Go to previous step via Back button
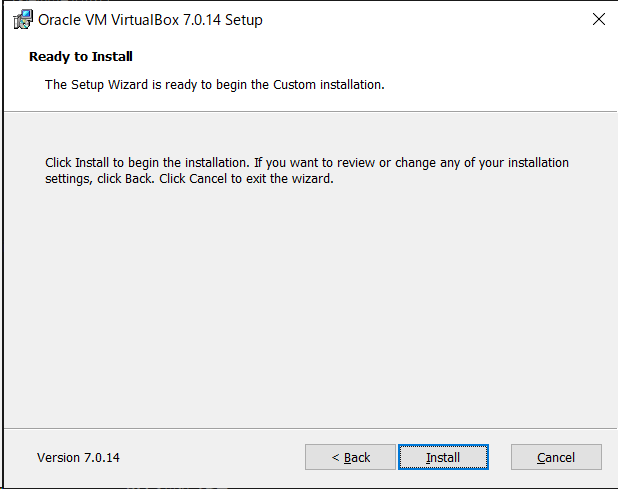The height and width of the screenshot is (489, 618). tap(350, 457)
